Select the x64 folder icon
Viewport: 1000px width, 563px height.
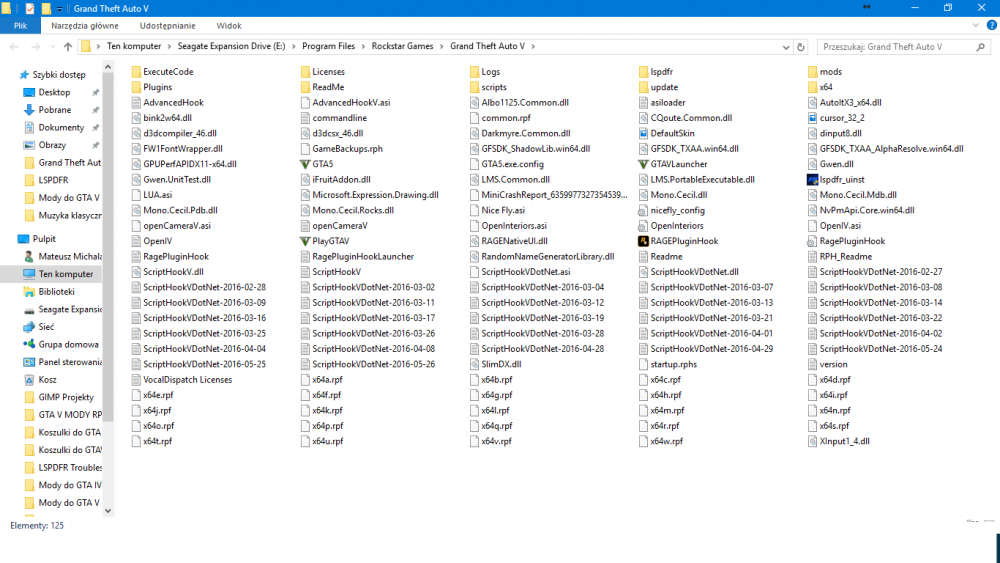(x=812, y=87)
